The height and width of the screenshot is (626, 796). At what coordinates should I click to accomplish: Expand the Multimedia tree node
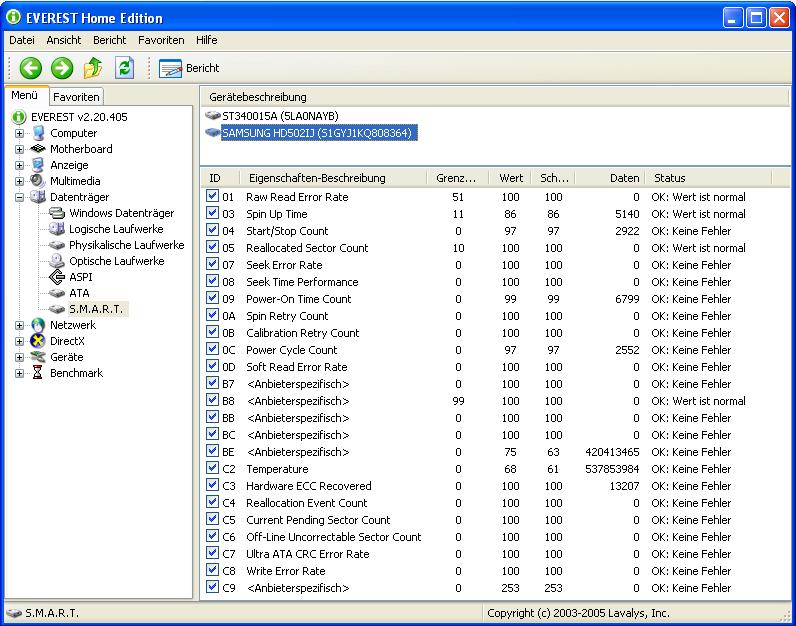[x=19, y=181]
